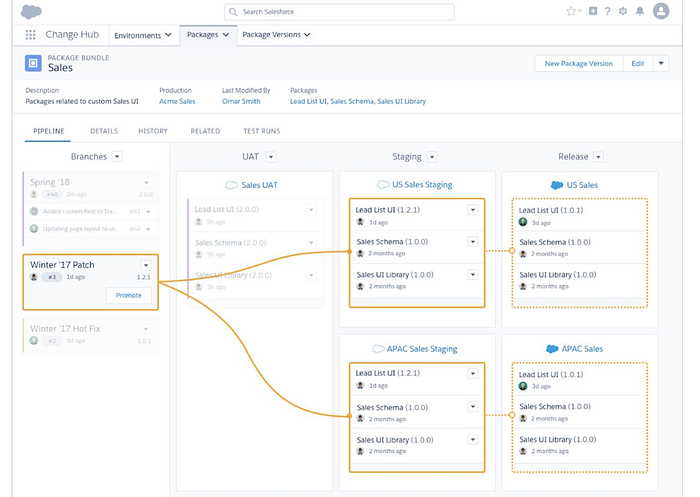Screen dimensions: 700x497
Task: Open the Help question mark icon
Action: [607, 11]
